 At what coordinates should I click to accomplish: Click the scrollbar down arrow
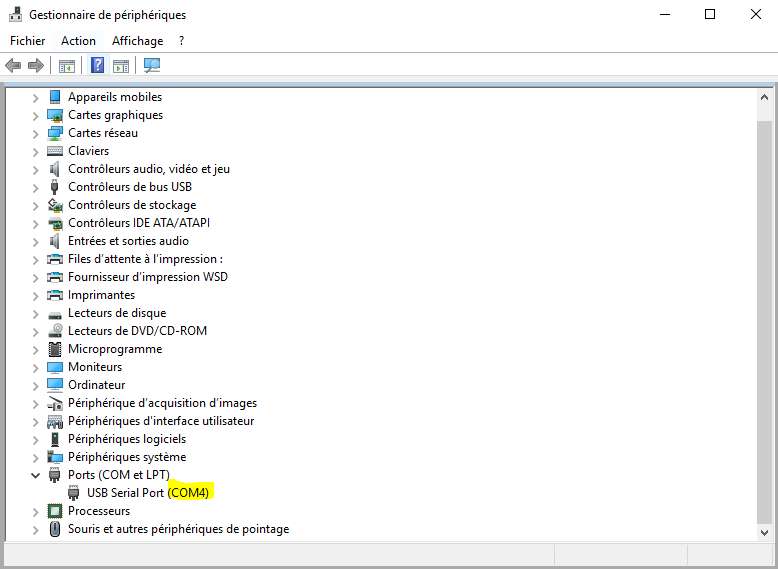764,533
